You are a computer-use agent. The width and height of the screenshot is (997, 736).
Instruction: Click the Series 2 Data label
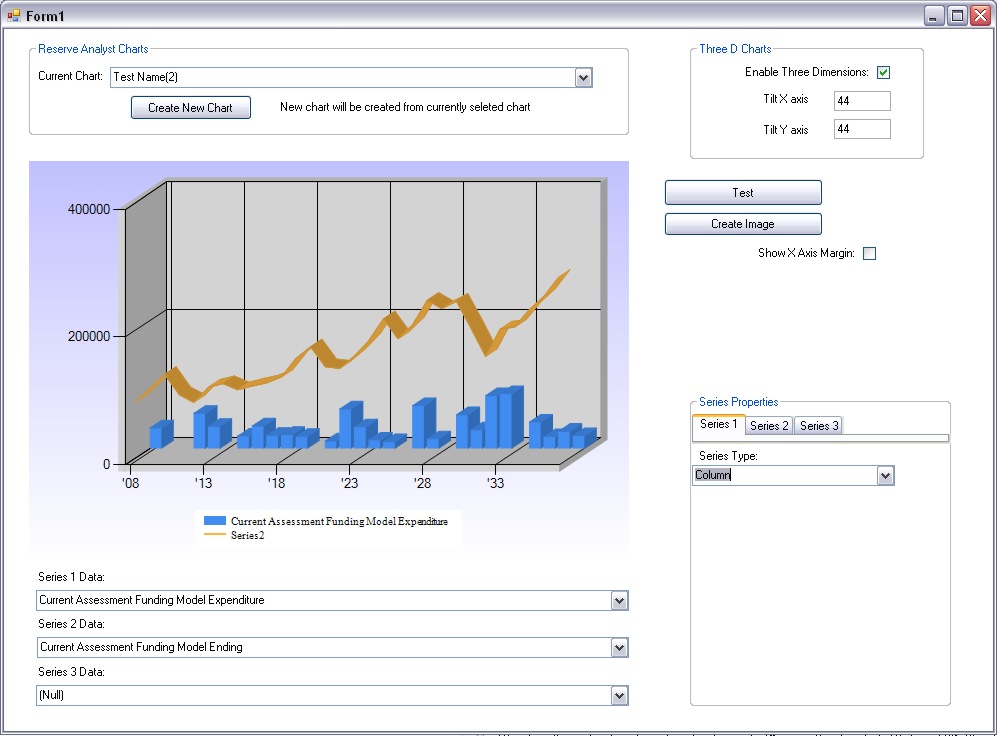pos(71,624)
